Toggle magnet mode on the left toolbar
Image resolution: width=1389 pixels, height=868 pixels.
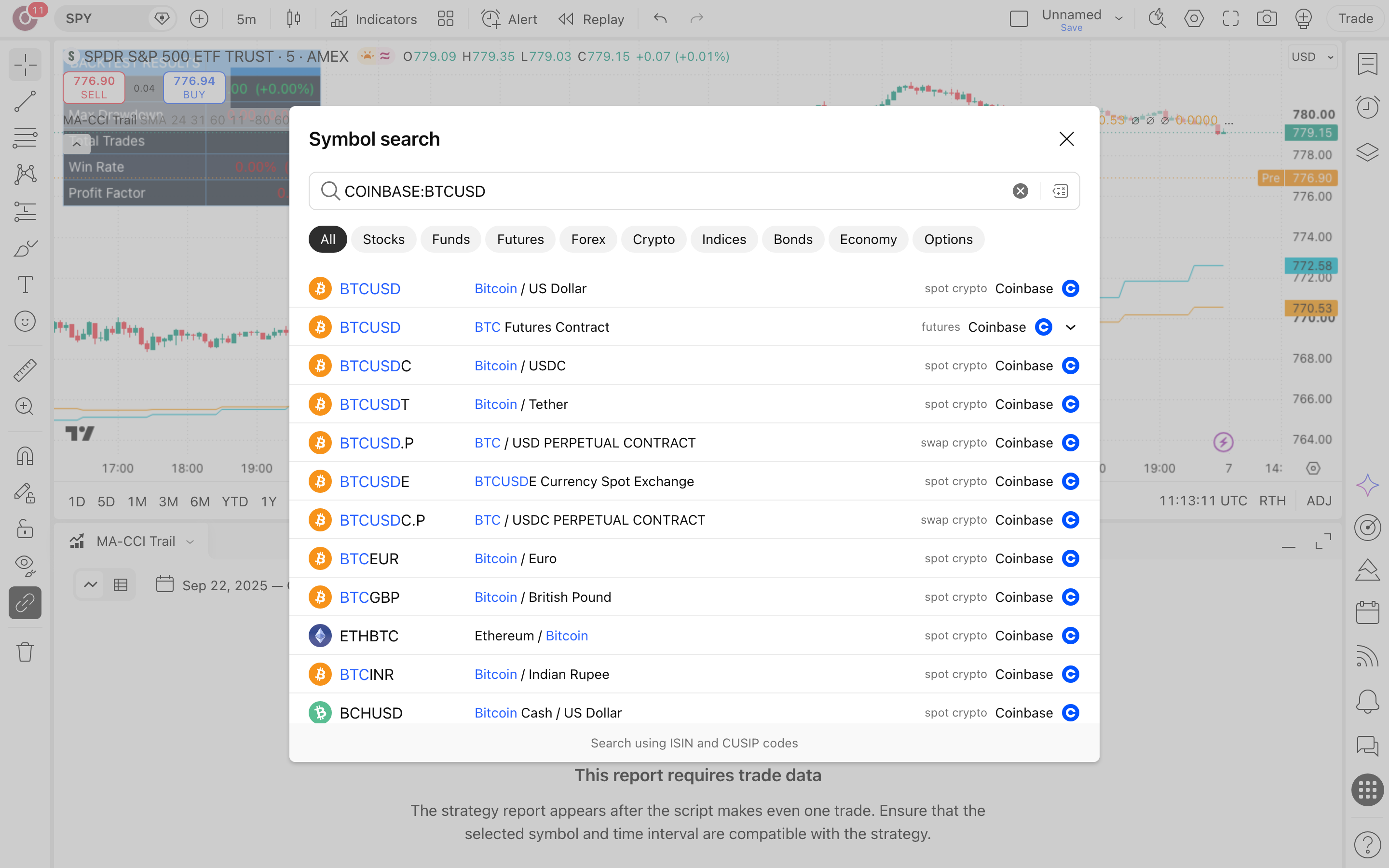pyautogui.click(x=25, y=456)
